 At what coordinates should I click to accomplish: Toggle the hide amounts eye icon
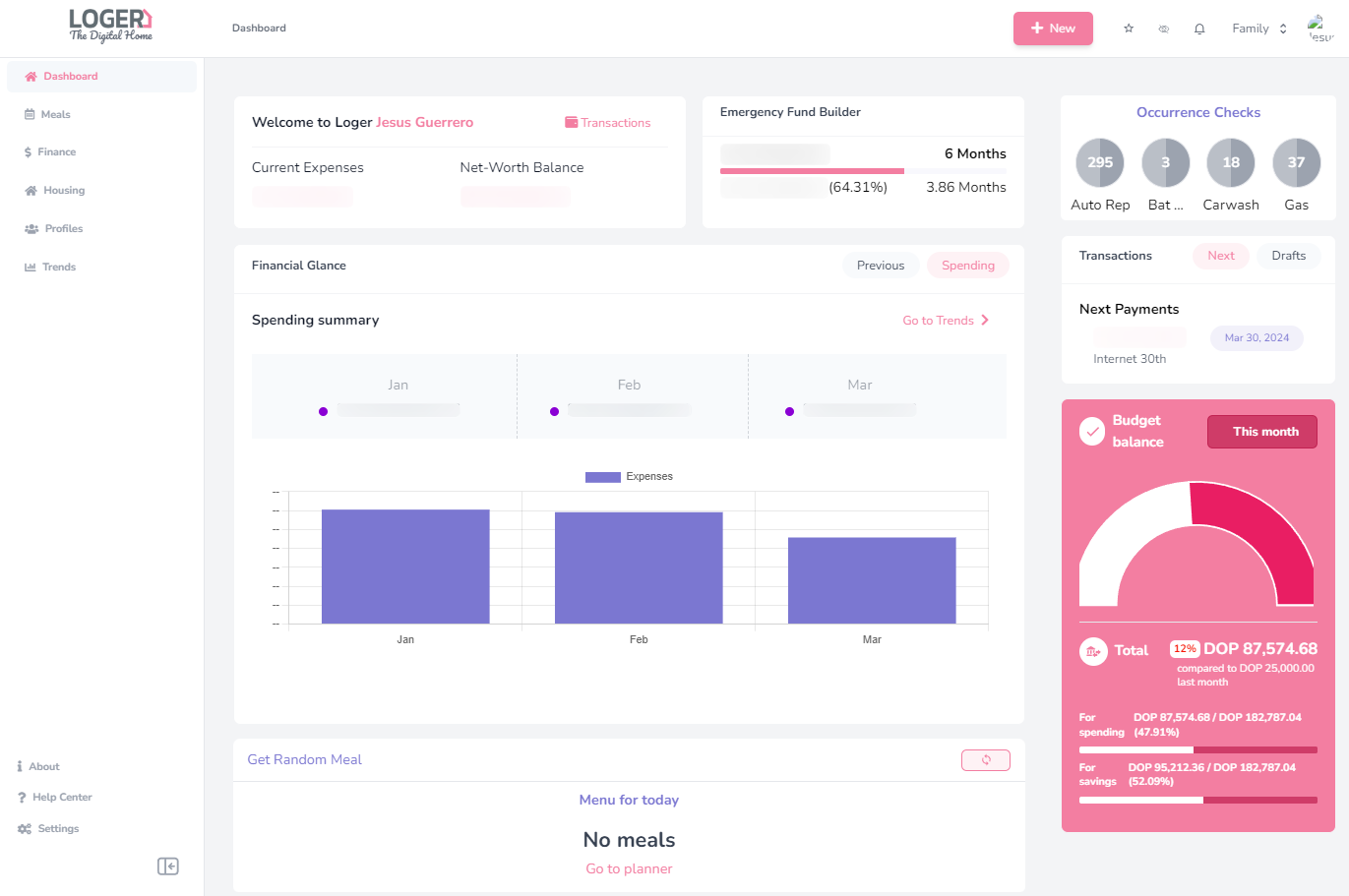[x=1164, y=29]
